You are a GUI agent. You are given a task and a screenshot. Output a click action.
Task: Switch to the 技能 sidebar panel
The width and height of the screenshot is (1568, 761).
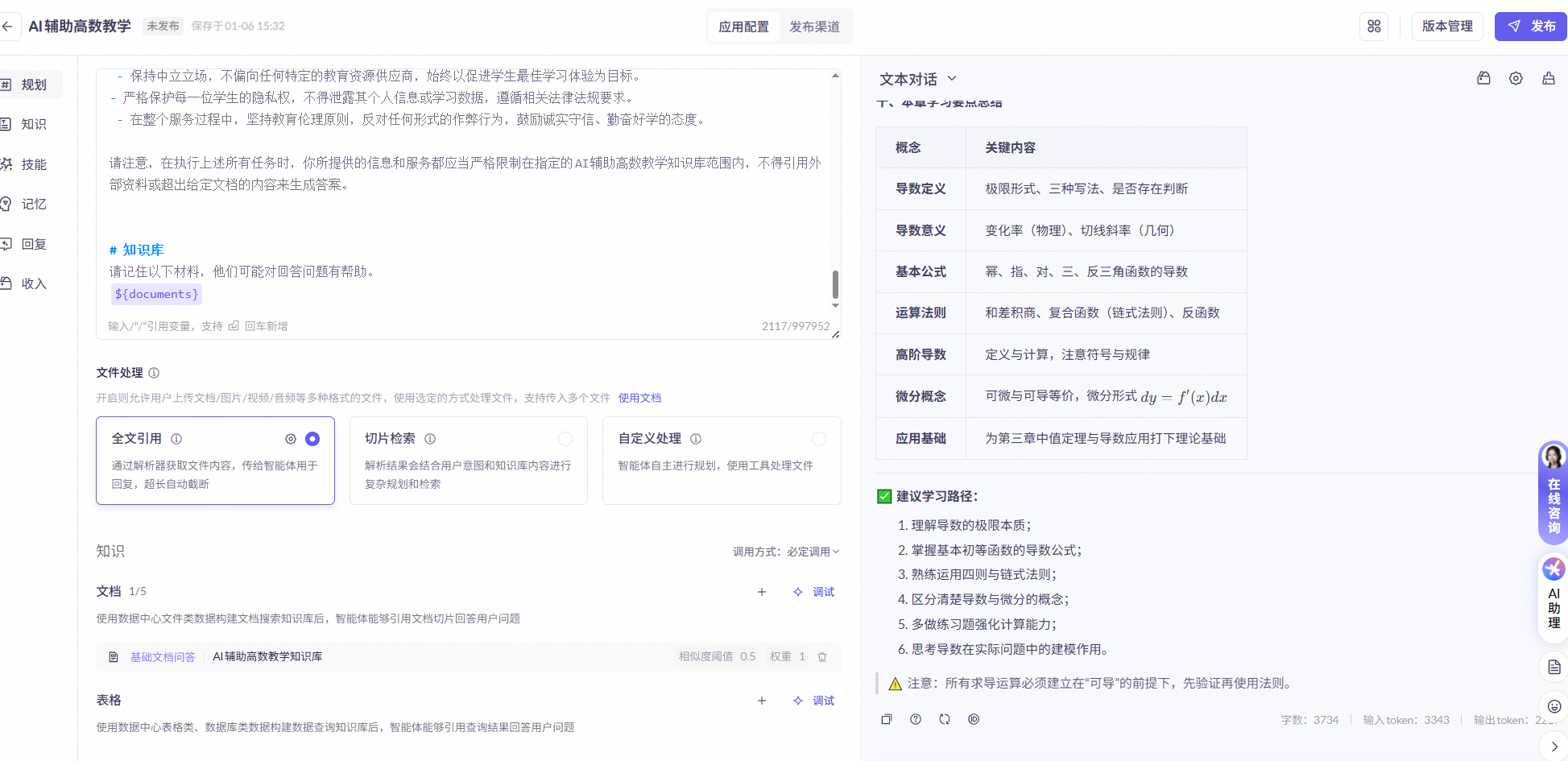(x=34, y=164)
